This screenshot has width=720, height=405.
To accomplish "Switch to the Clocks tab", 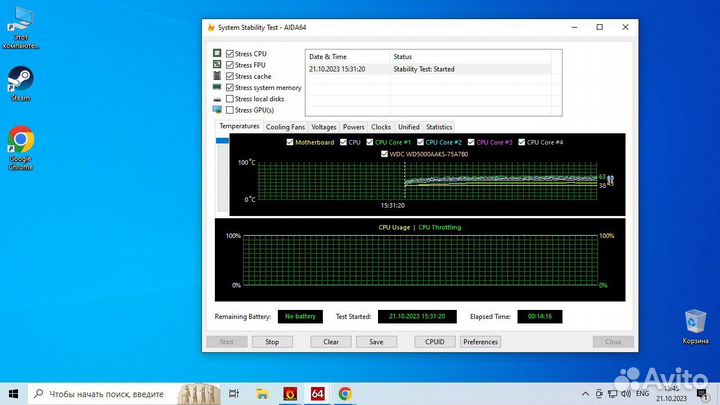I will (381, 127).
